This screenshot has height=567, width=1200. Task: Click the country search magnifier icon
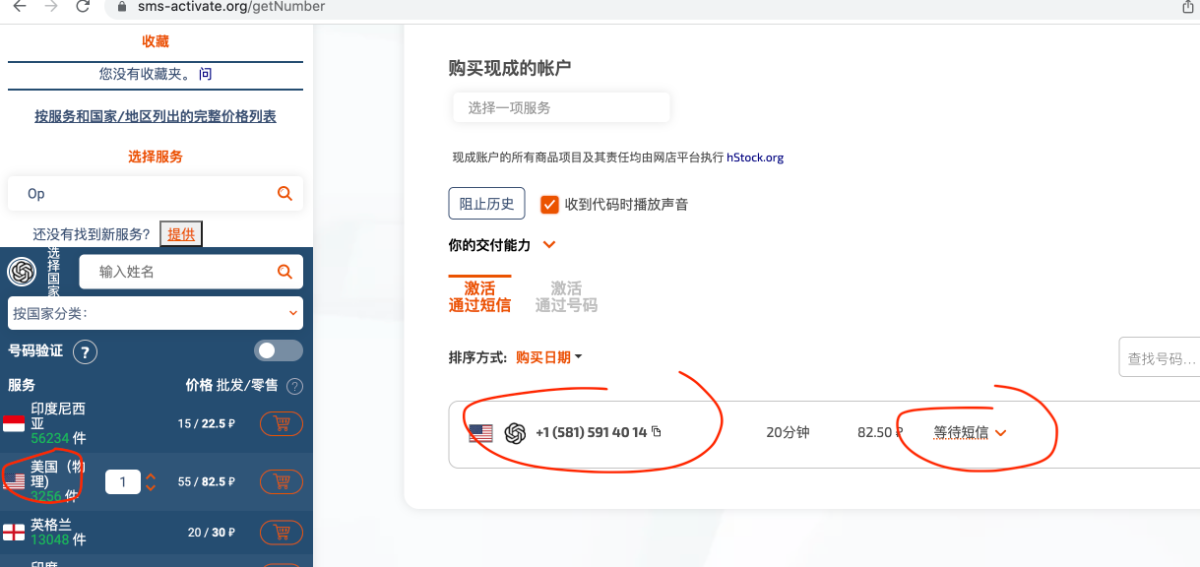point(285,271)
